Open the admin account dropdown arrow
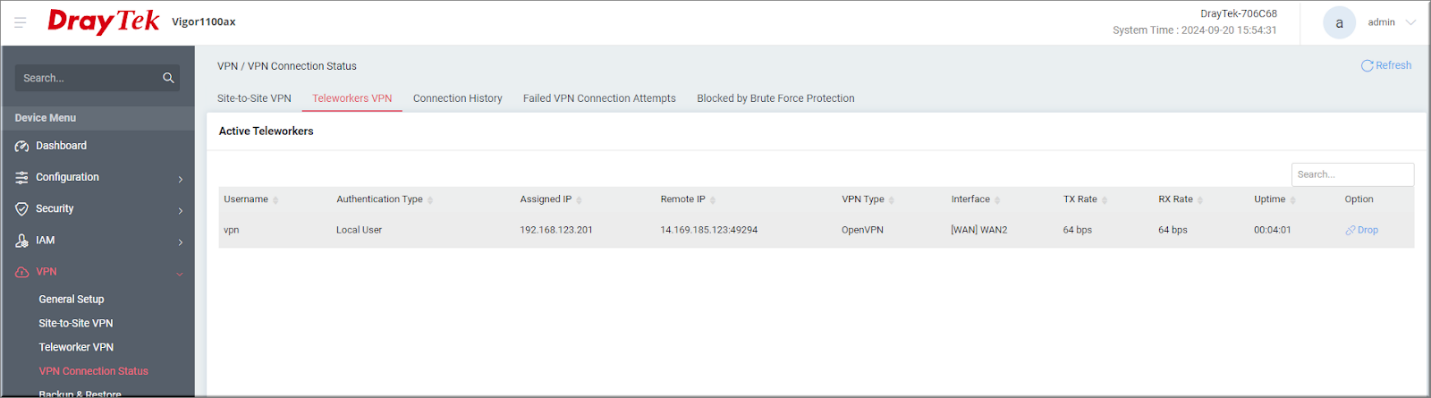 tap(1411, 22)
